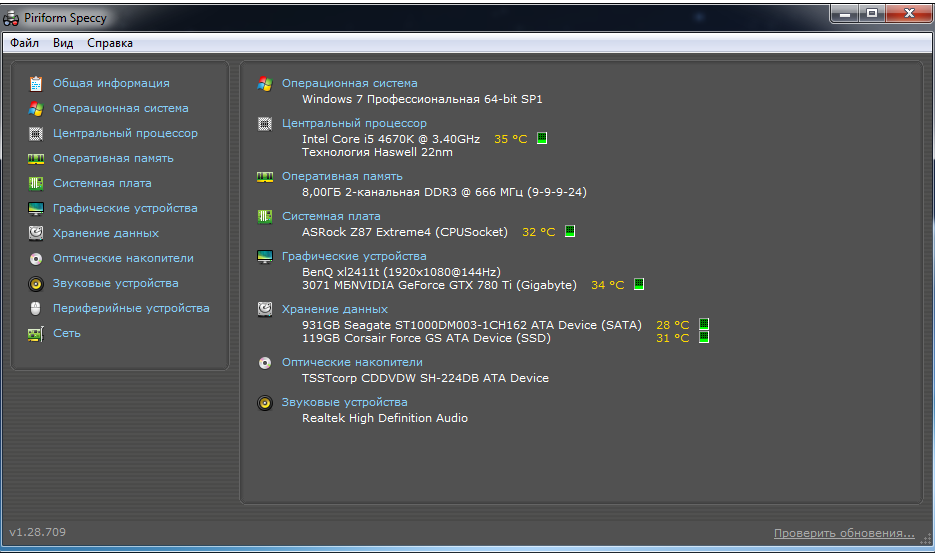Image resolution: width=935 pixels, height=553 pixels.
Task: Open Центральный процессор heading link in summary
Action: pyautogui.click(x=354, y=123)
